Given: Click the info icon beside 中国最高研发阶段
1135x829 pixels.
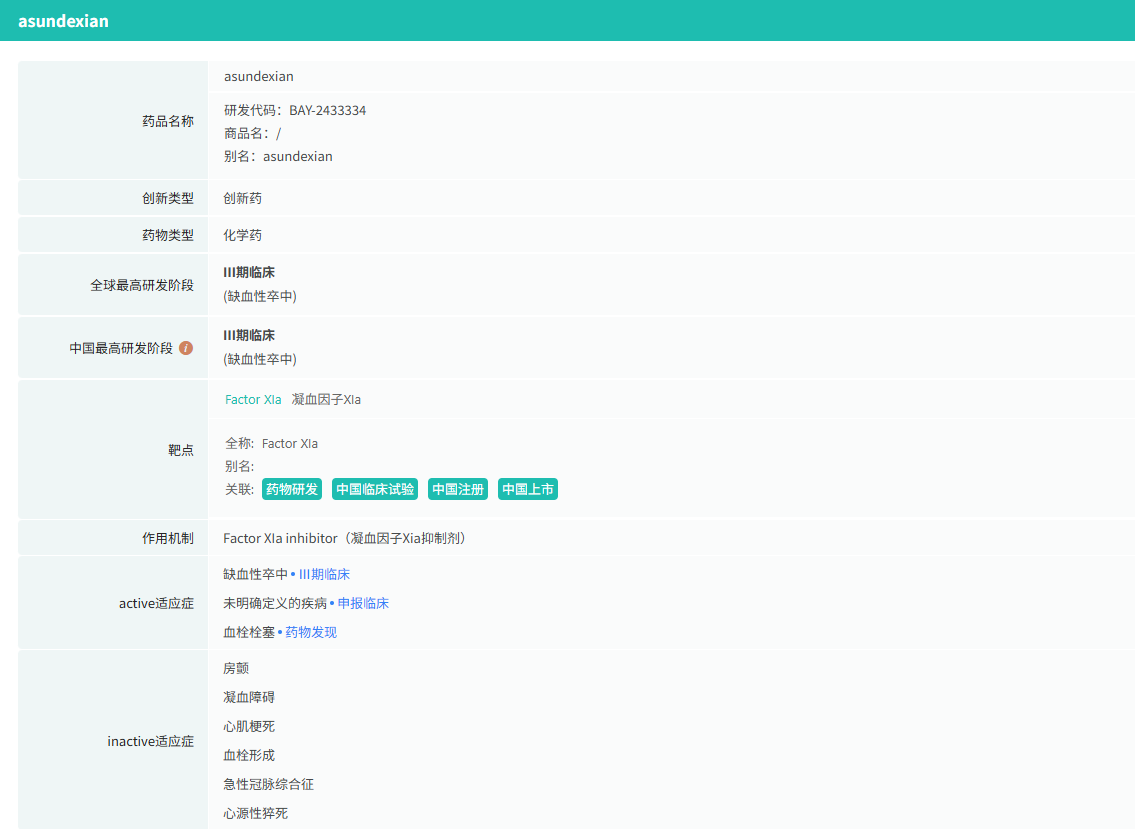Looking at the screenshot, I should pos(186,348).
